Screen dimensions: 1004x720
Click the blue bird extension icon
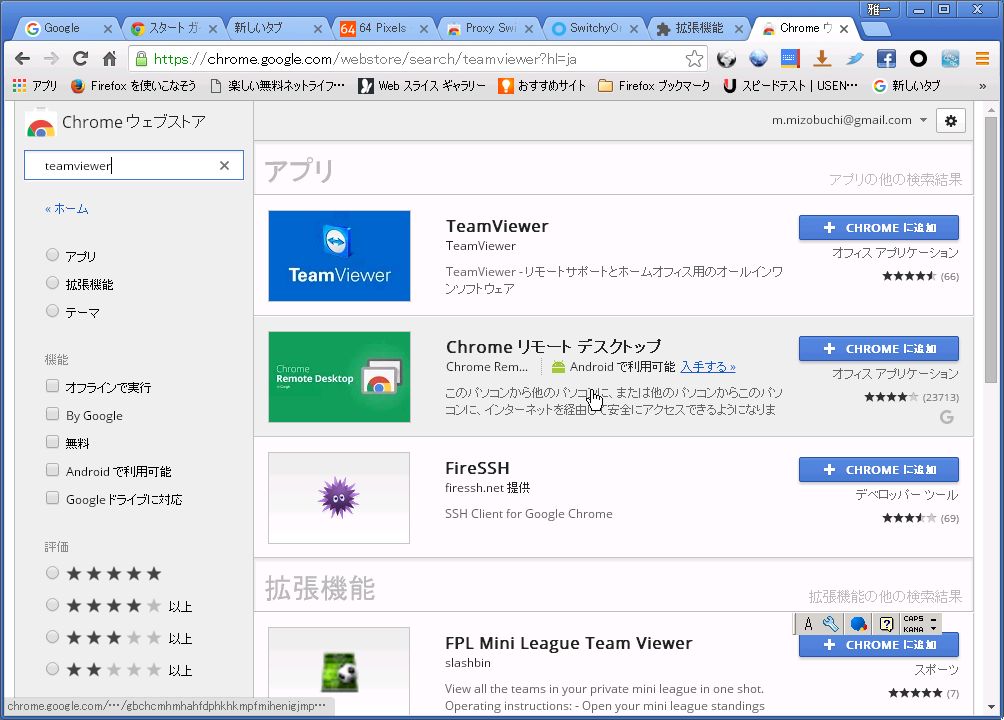tap(854, 59)
